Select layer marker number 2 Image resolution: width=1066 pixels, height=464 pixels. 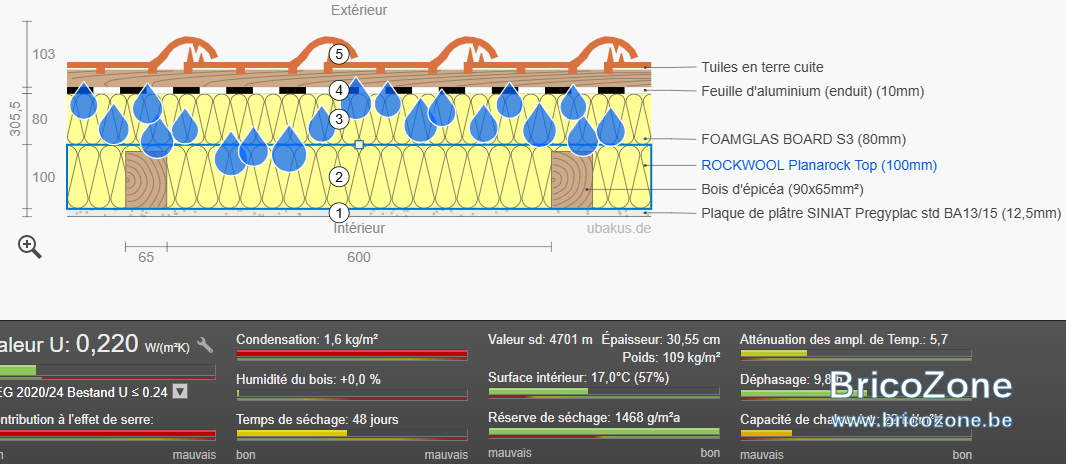pyautogui.click(x=339, y=177)
